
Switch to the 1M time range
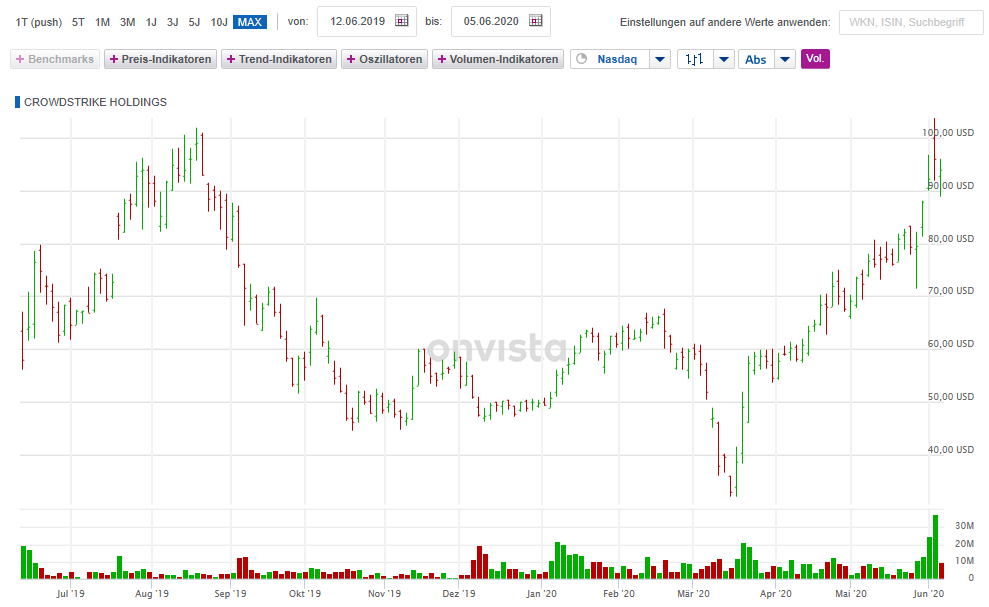click(x=102, y=22)
